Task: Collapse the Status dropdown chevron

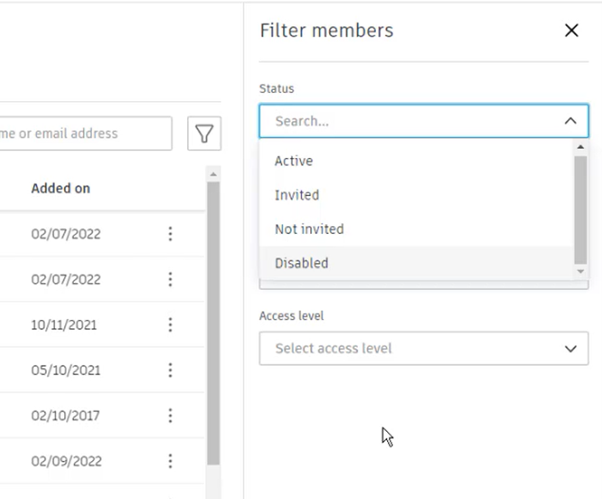Action: pyautogui.click(x=571, y=121)
